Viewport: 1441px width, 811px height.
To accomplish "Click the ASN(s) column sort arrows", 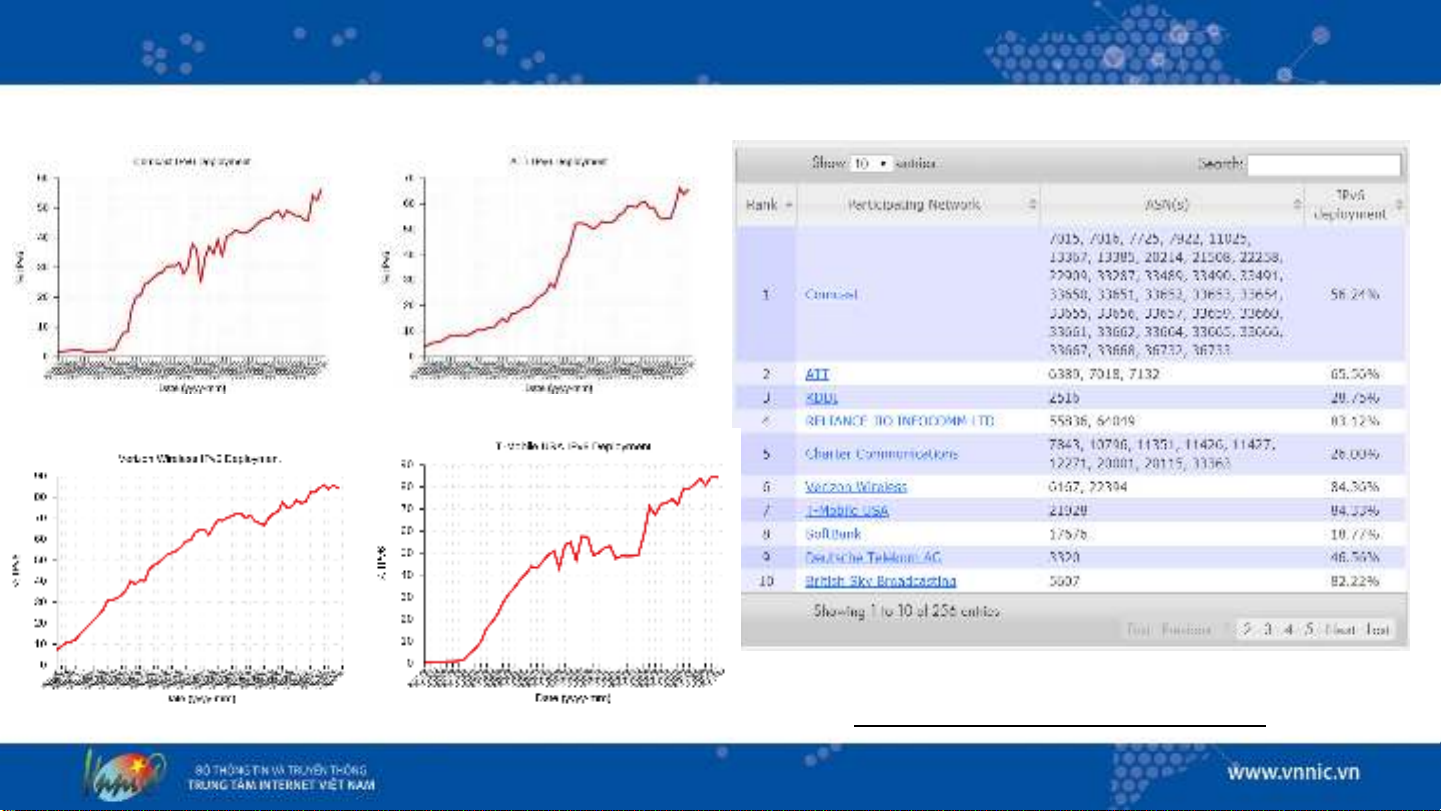I will 1296,205.
